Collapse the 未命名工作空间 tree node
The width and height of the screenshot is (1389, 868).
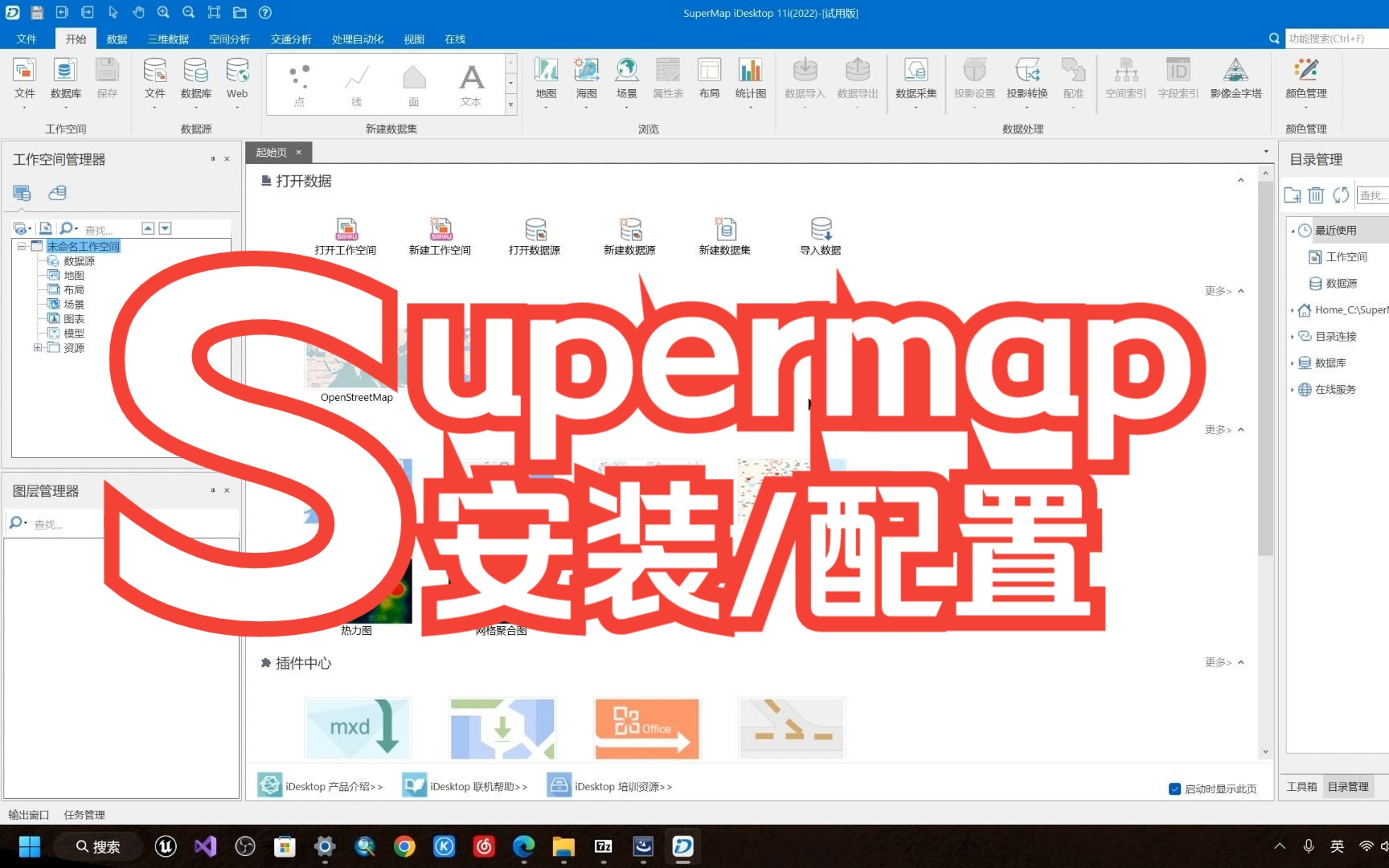tap(22, 246)
